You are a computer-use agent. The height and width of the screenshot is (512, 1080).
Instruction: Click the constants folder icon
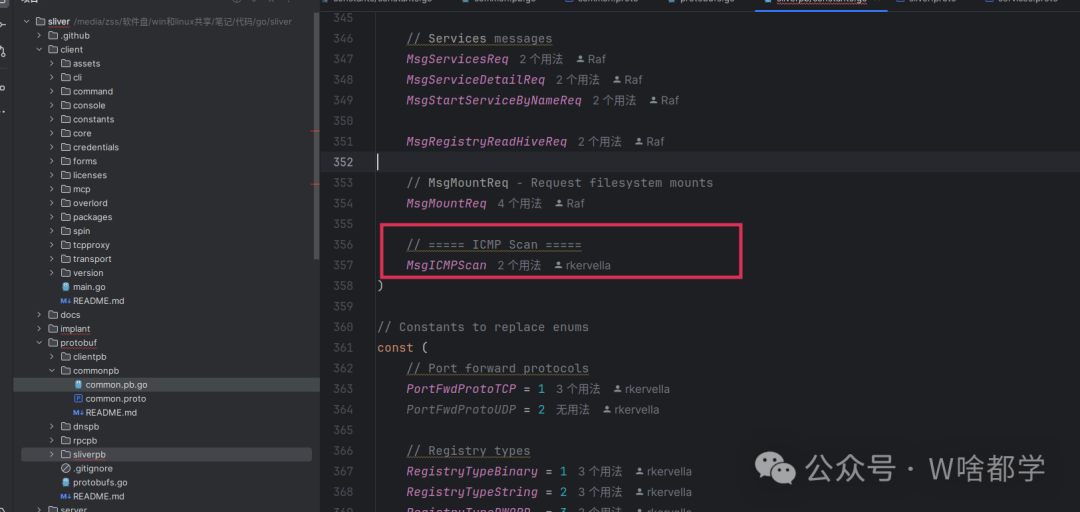click(x=65, y=119)
